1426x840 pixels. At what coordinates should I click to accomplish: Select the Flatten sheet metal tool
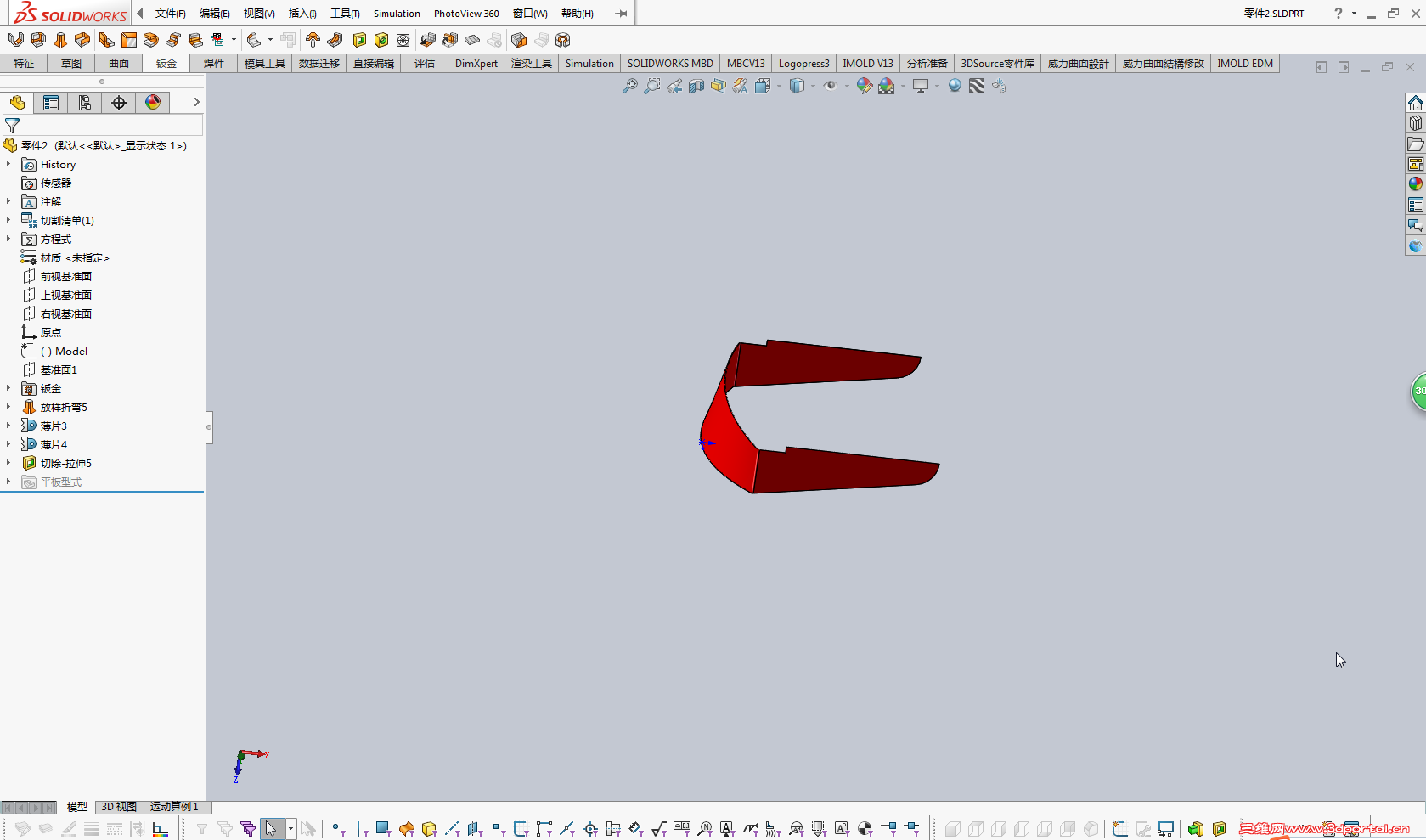point(472,40)
